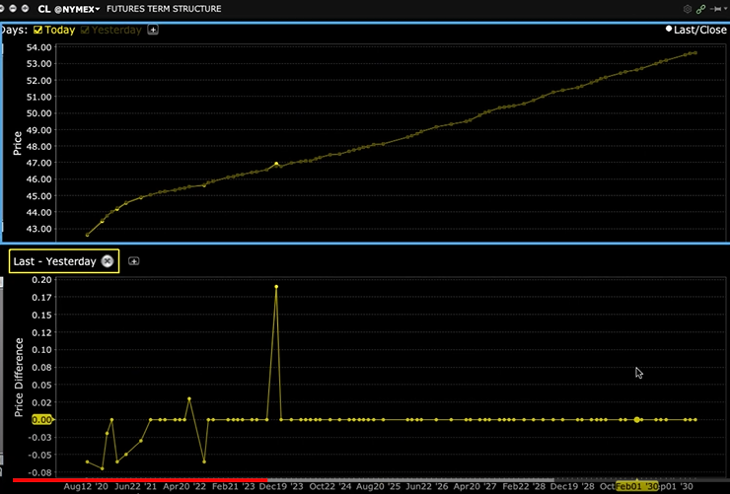Add another day with plus icon
Viewport: 730px width, 494px height.
(153, 30)
